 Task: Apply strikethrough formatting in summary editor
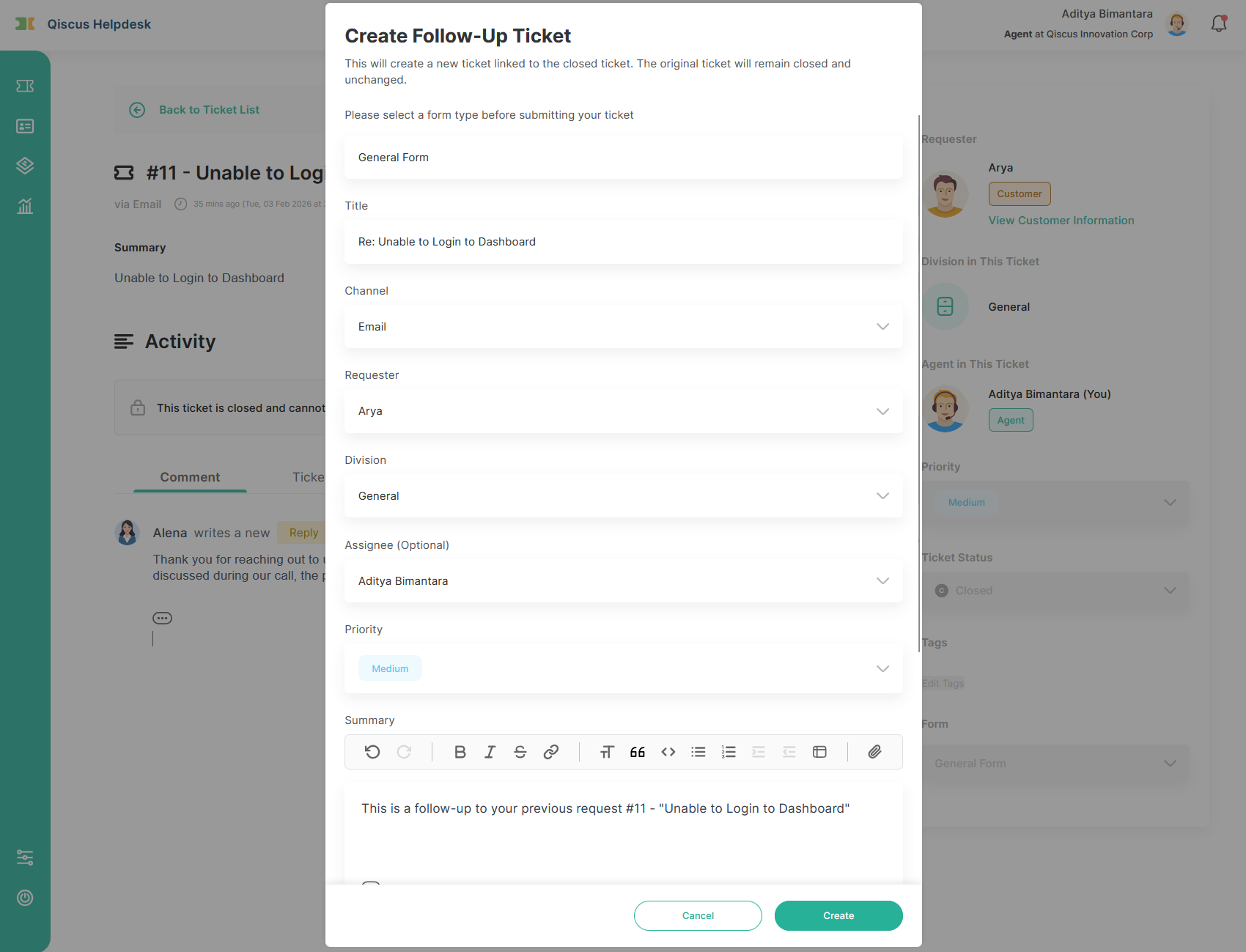tap(520, 752)
